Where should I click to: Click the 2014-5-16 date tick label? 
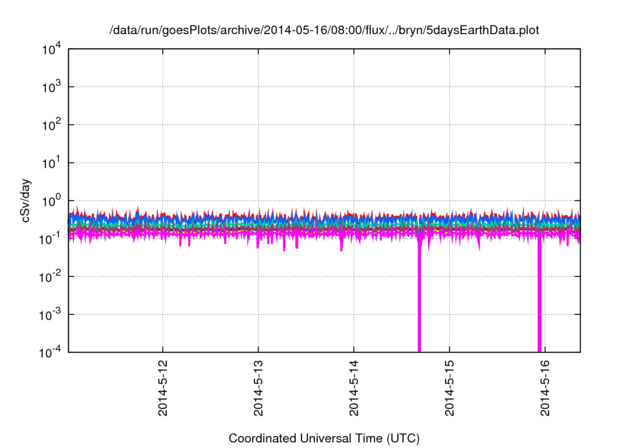coord(545,388)
